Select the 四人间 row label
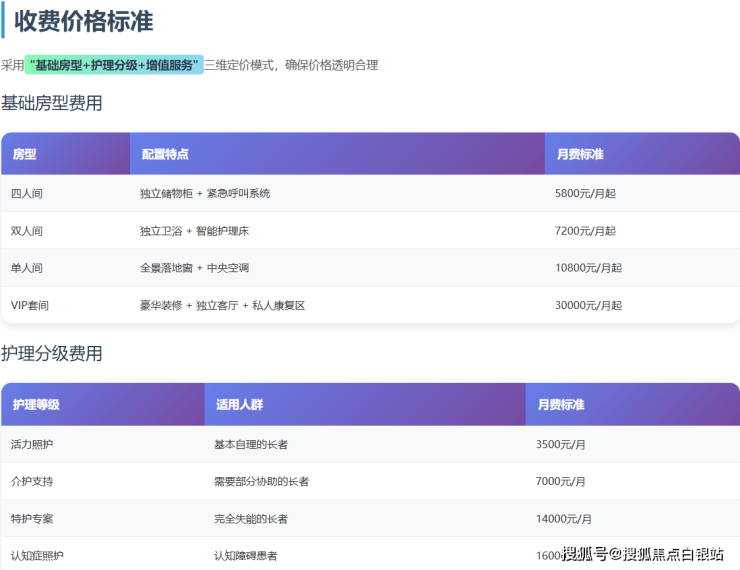This screenshot has height=570, width=740. coord(27,194)
